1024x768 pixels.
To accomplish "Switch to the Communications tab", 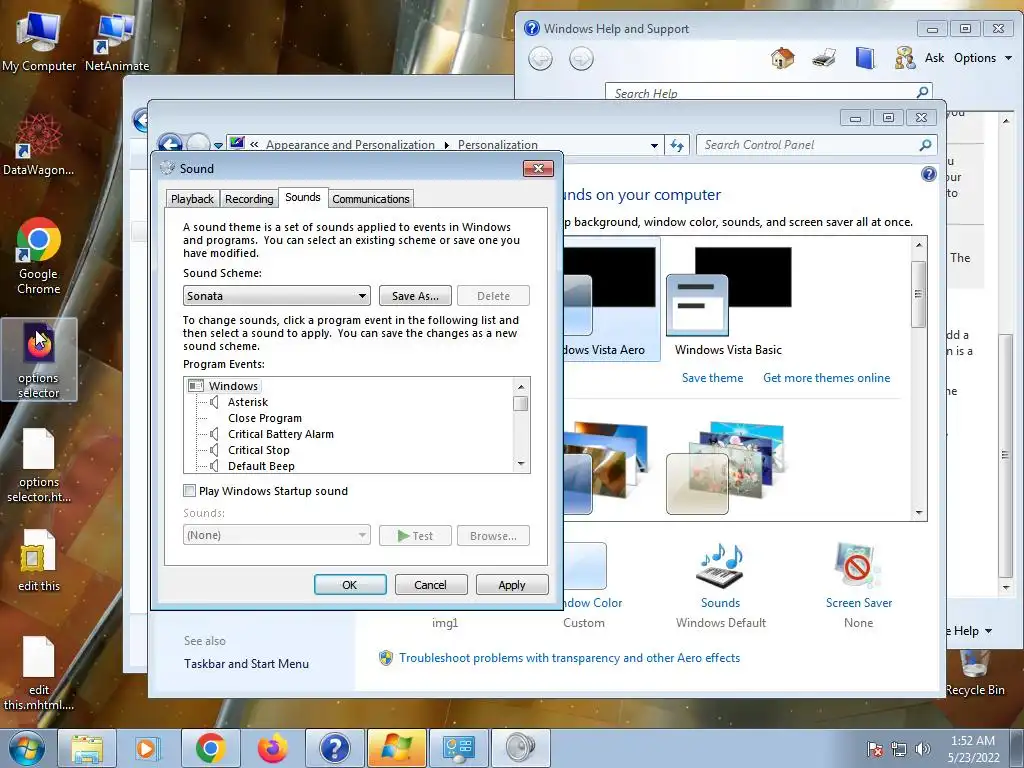I will coord(371,199).
